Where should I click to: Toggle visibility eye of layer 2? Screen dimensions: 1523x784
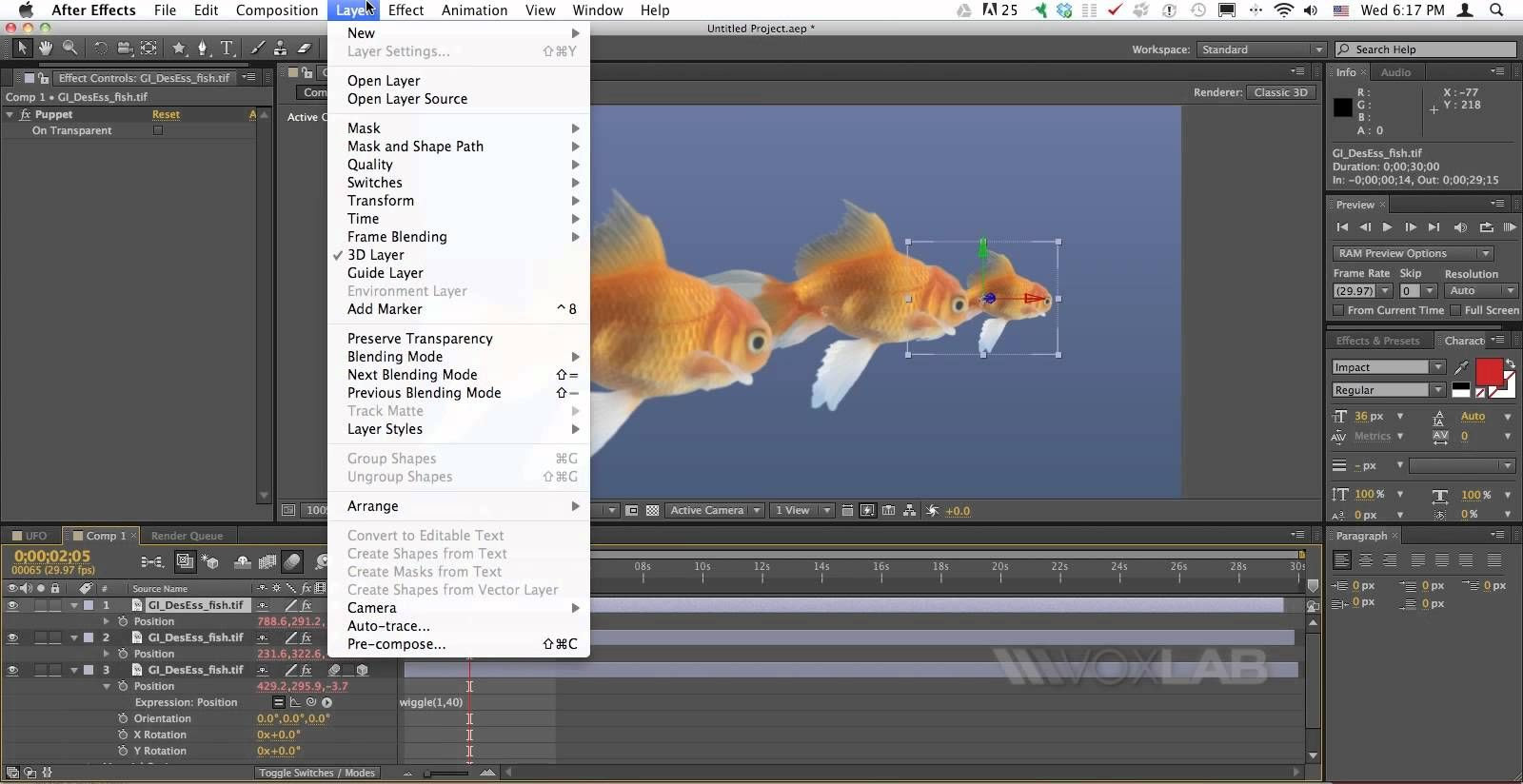(12, 637)
